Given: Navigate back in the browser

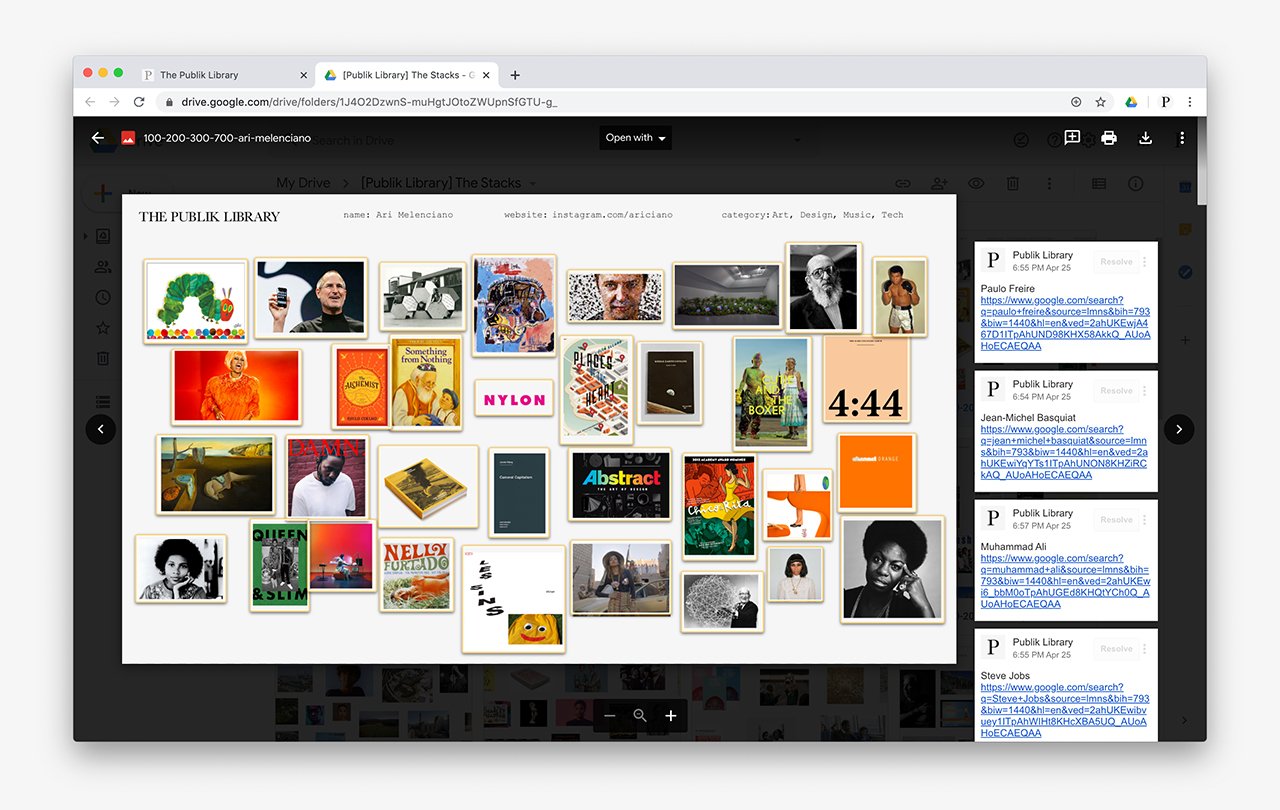Looking at the screenshot, I should (90, 102).
